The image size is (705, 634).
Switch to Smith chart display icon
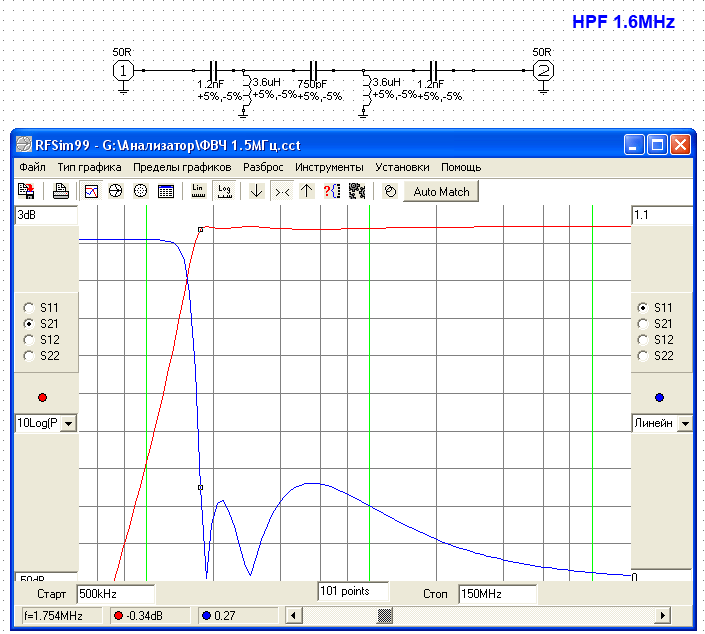pos(116,191)
